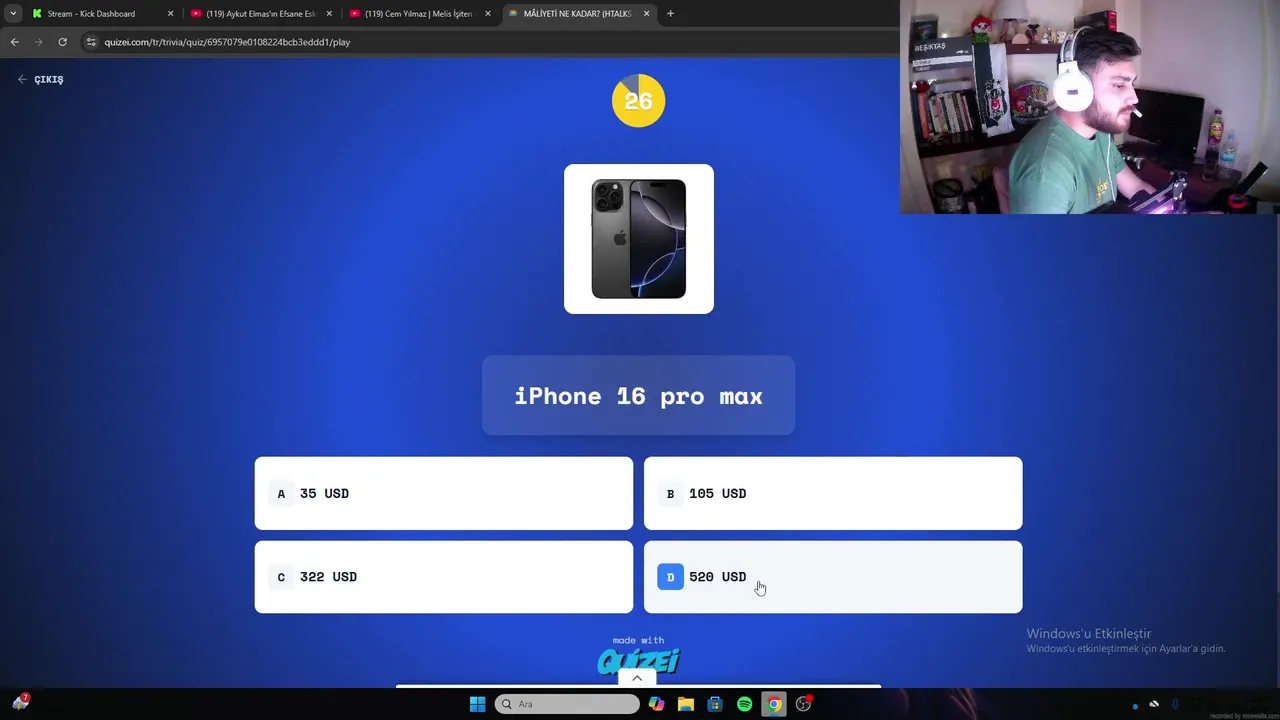
Task: Open Copilot from the taskbar
Action: (656, 704)
